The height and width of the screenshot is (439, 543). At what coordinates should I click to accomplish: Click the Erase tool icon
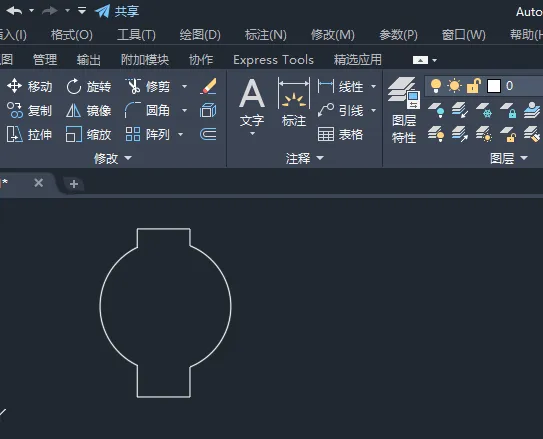[208, 86]
